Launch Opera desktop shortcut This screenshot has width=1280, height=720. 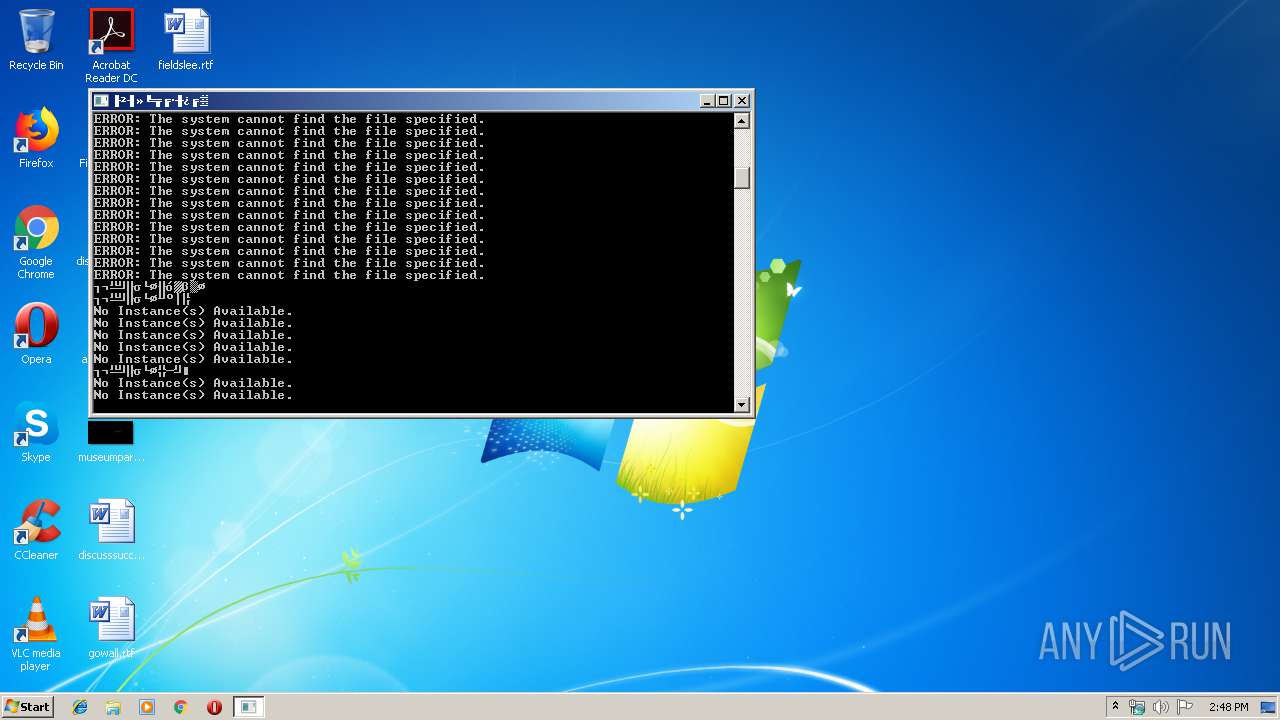pos(36,334)
